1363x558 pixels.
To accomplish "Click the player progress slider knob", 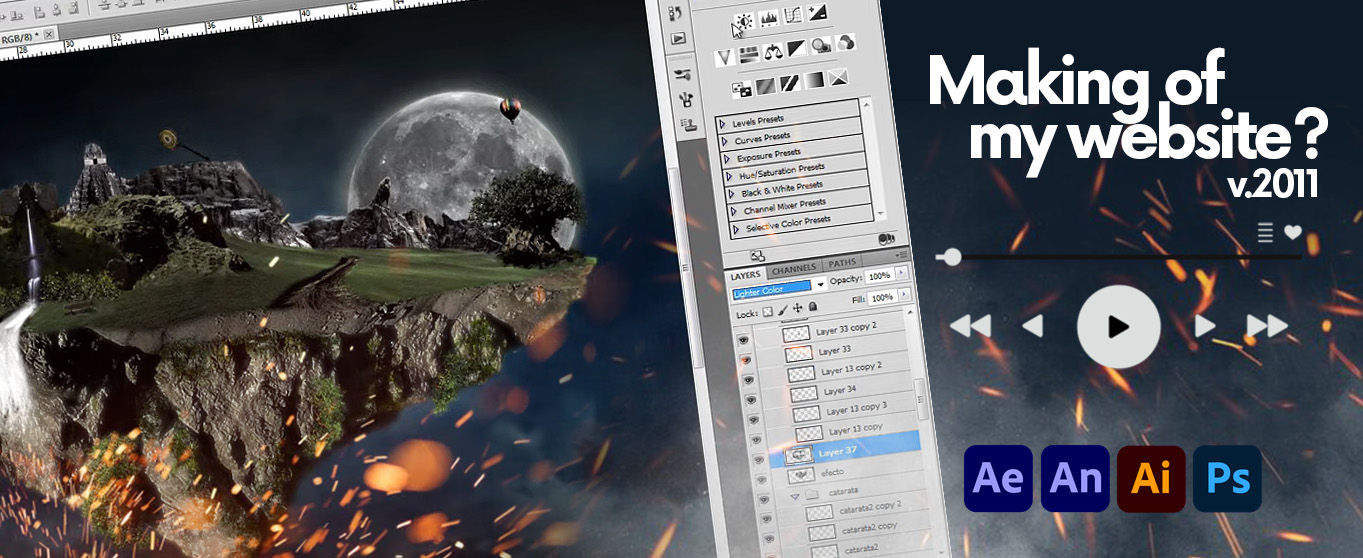I will click(x=952, y=257).
